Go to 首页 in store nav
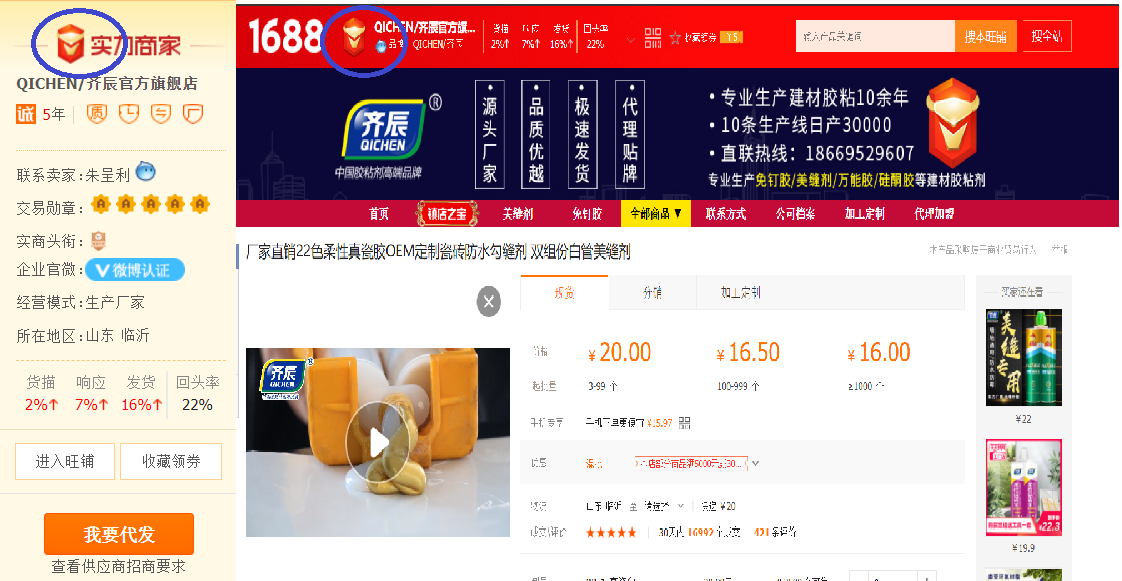This screenshot has width=1122, height=581. coord(379,213)
